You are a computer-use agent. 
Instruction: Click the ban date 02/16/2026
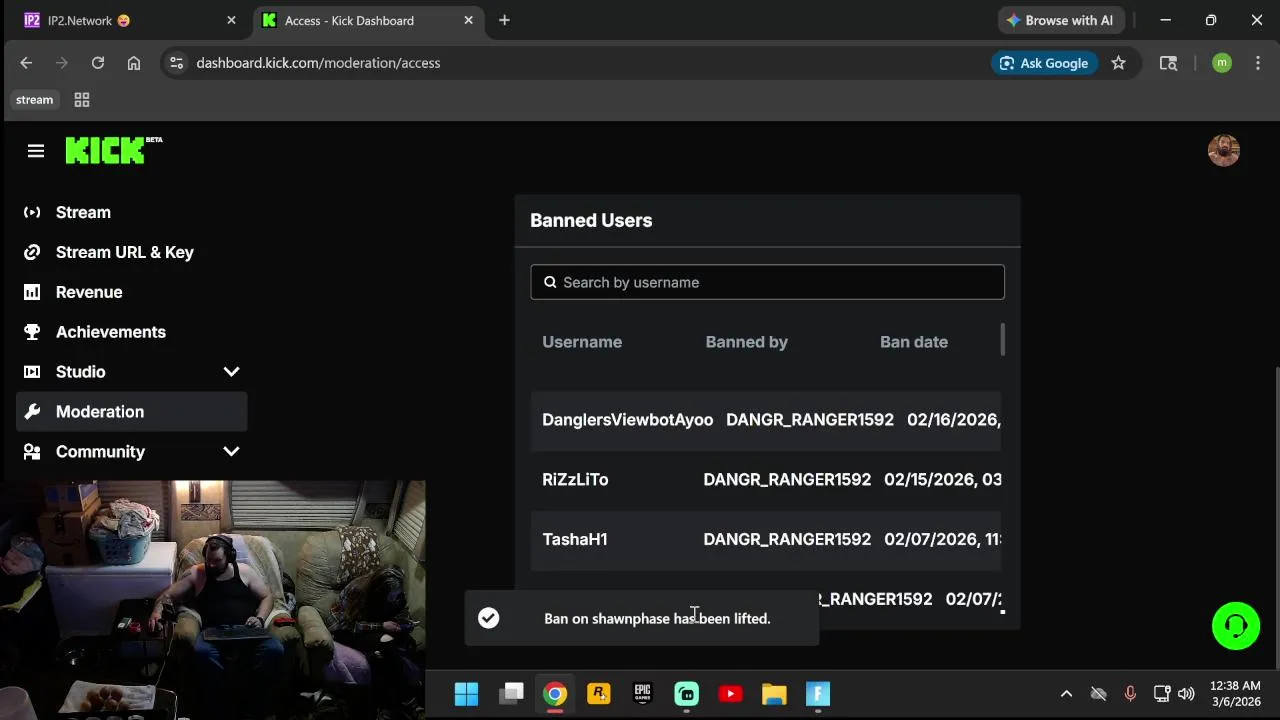coord(953,420)
